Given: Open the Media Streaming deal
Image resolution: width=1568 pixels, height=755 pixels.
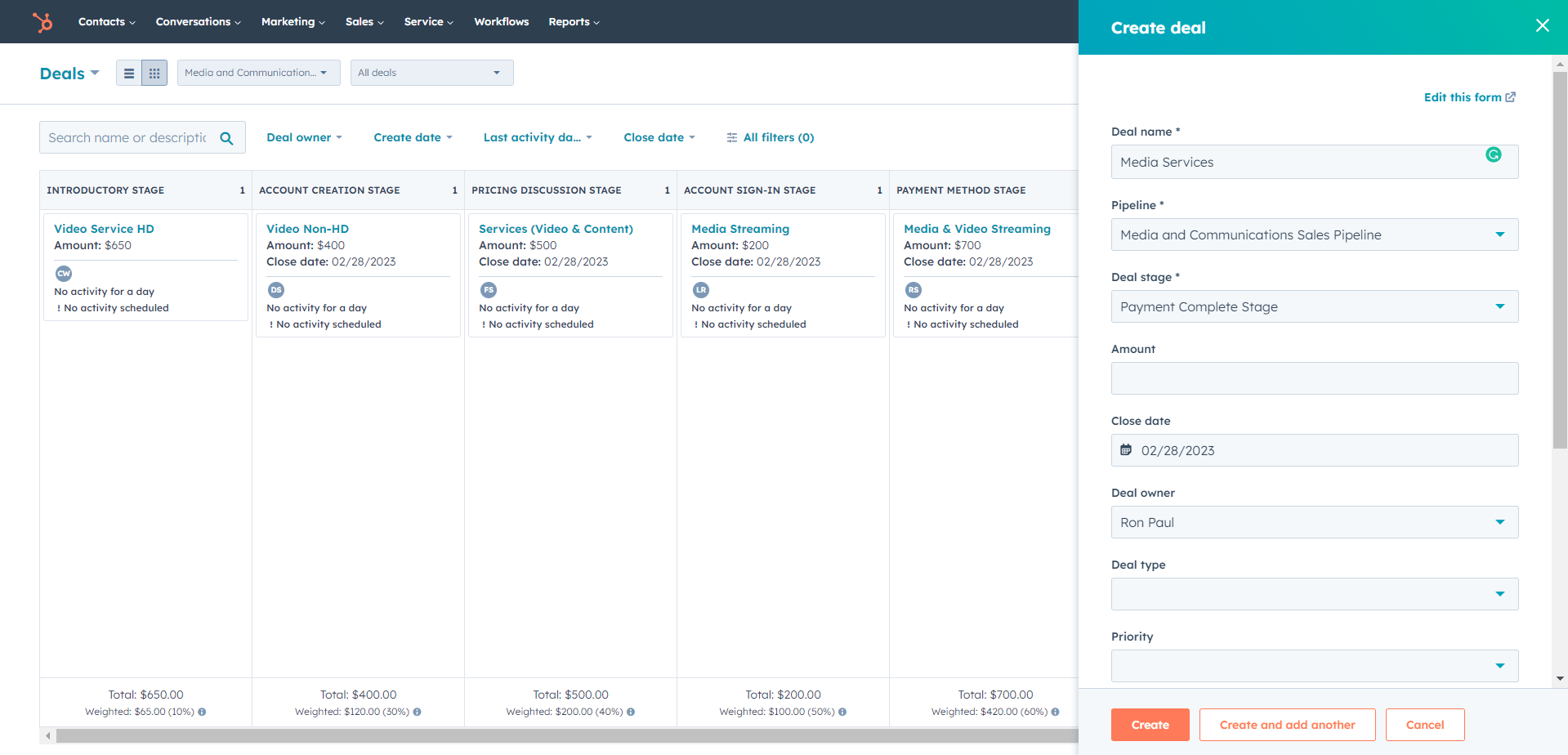Looking at the screenshot, I should [x=740, y=229].
